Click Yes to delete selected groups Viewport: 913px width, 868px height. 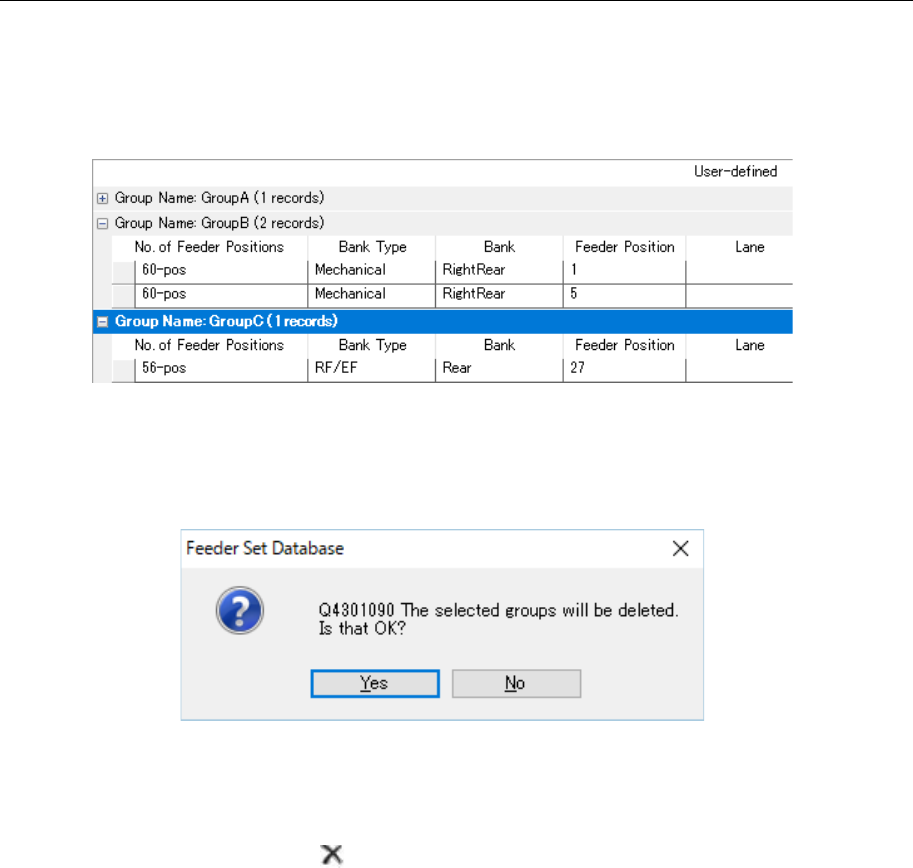(375, 683)
